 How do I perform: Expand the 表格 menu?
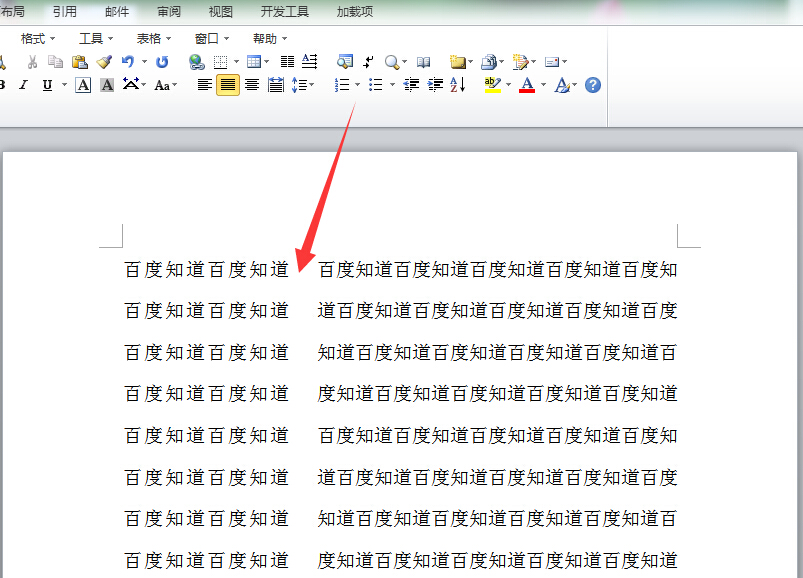click(154, 38)
